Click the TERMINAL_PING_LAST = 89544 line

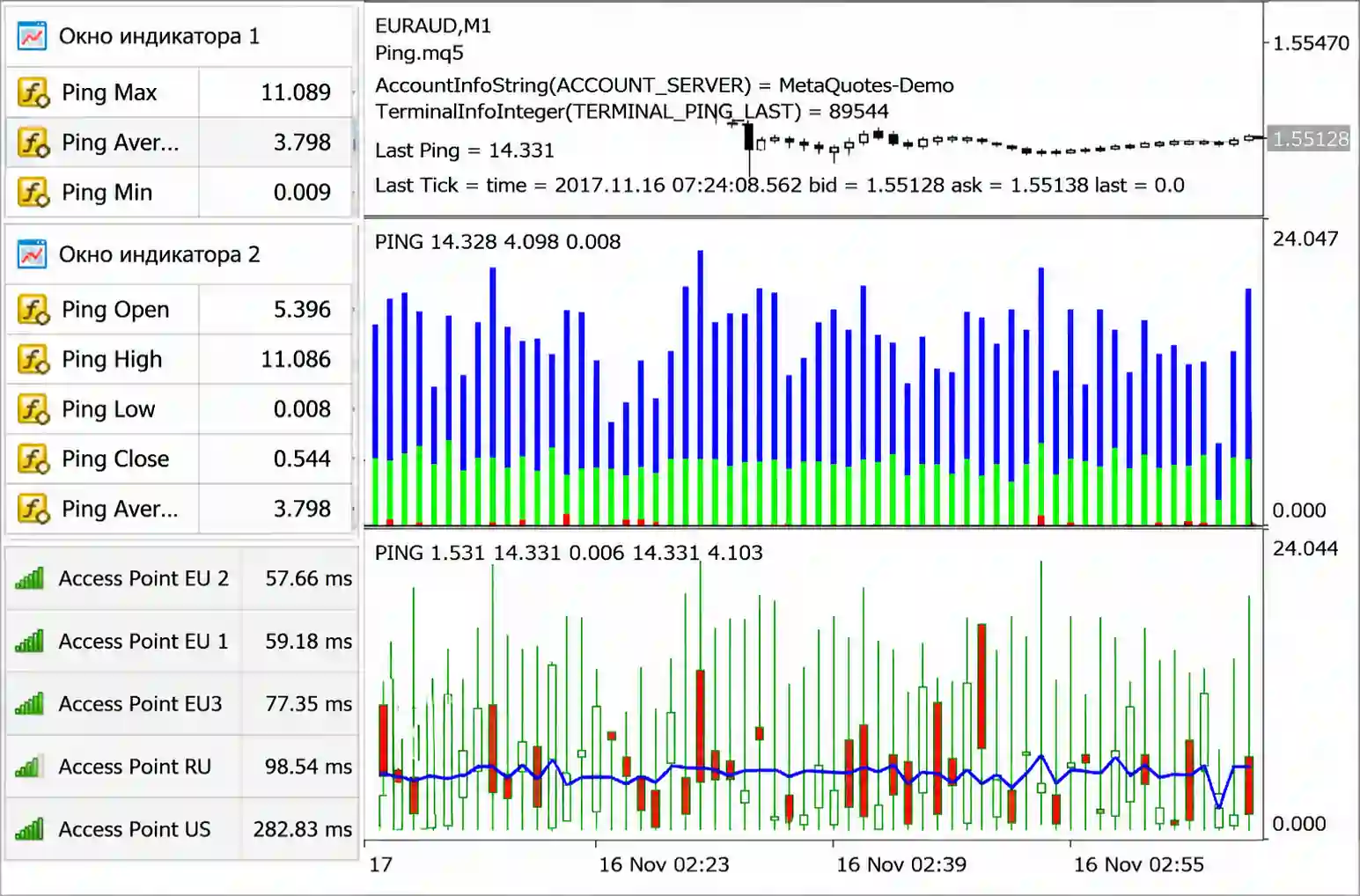(x=632, y=112)
